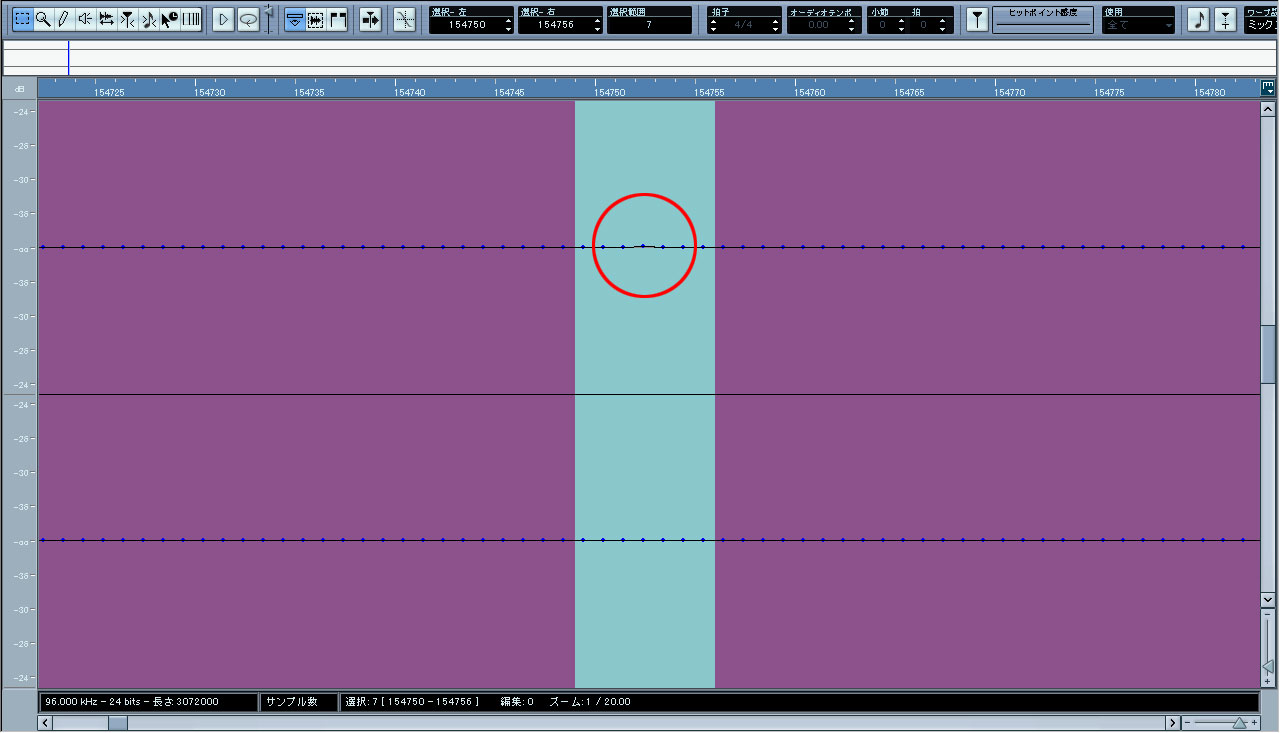Toggle Autoscroll button

(371, 19)
